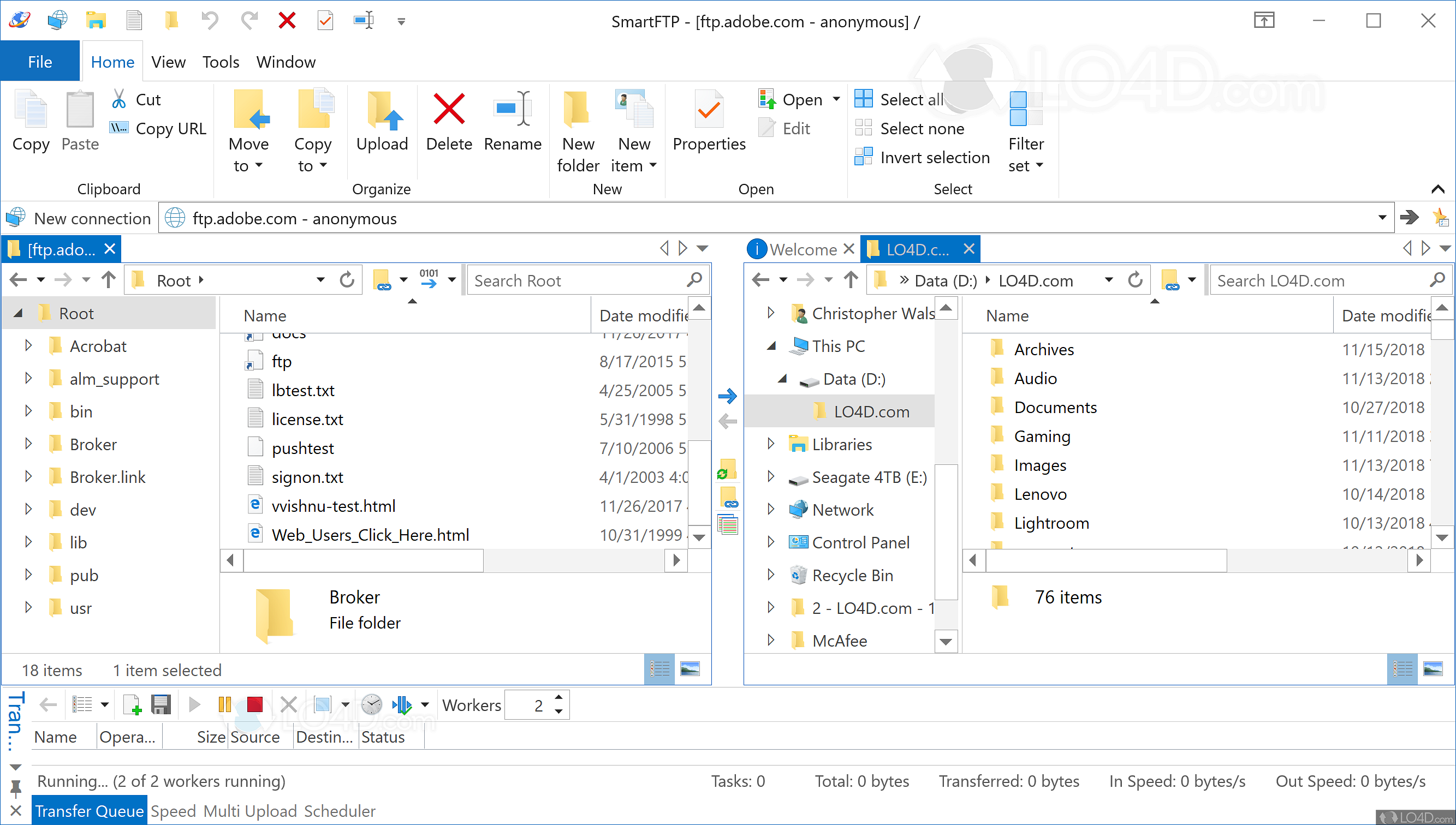Open the Filter set dropdown

tap(1040, 165)
